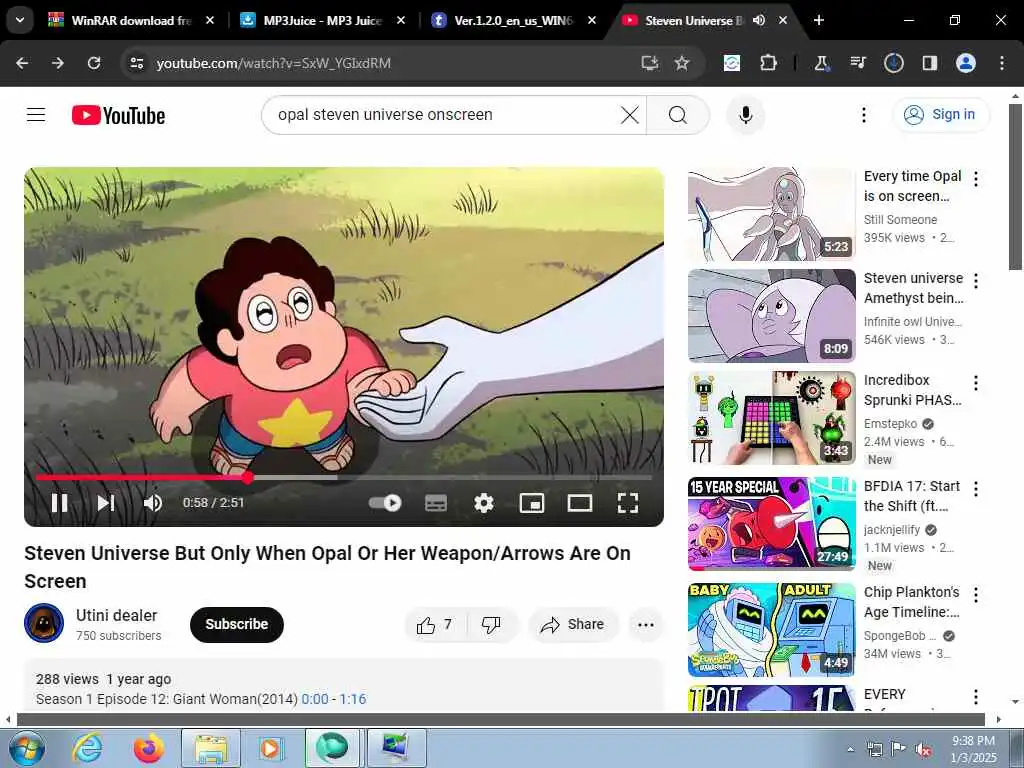Open video player settings gear
Screen dimensions: 1024x768
tap(484, 503)
